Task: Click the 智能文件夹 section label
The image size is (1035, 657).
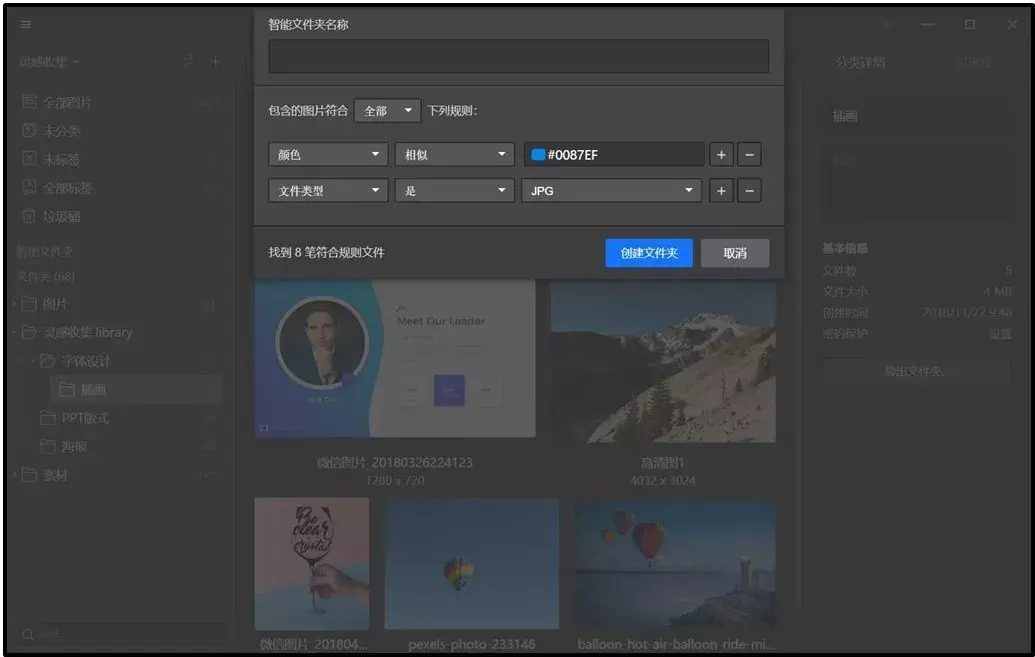Action: pyautogui.click(x=45, y=252)
